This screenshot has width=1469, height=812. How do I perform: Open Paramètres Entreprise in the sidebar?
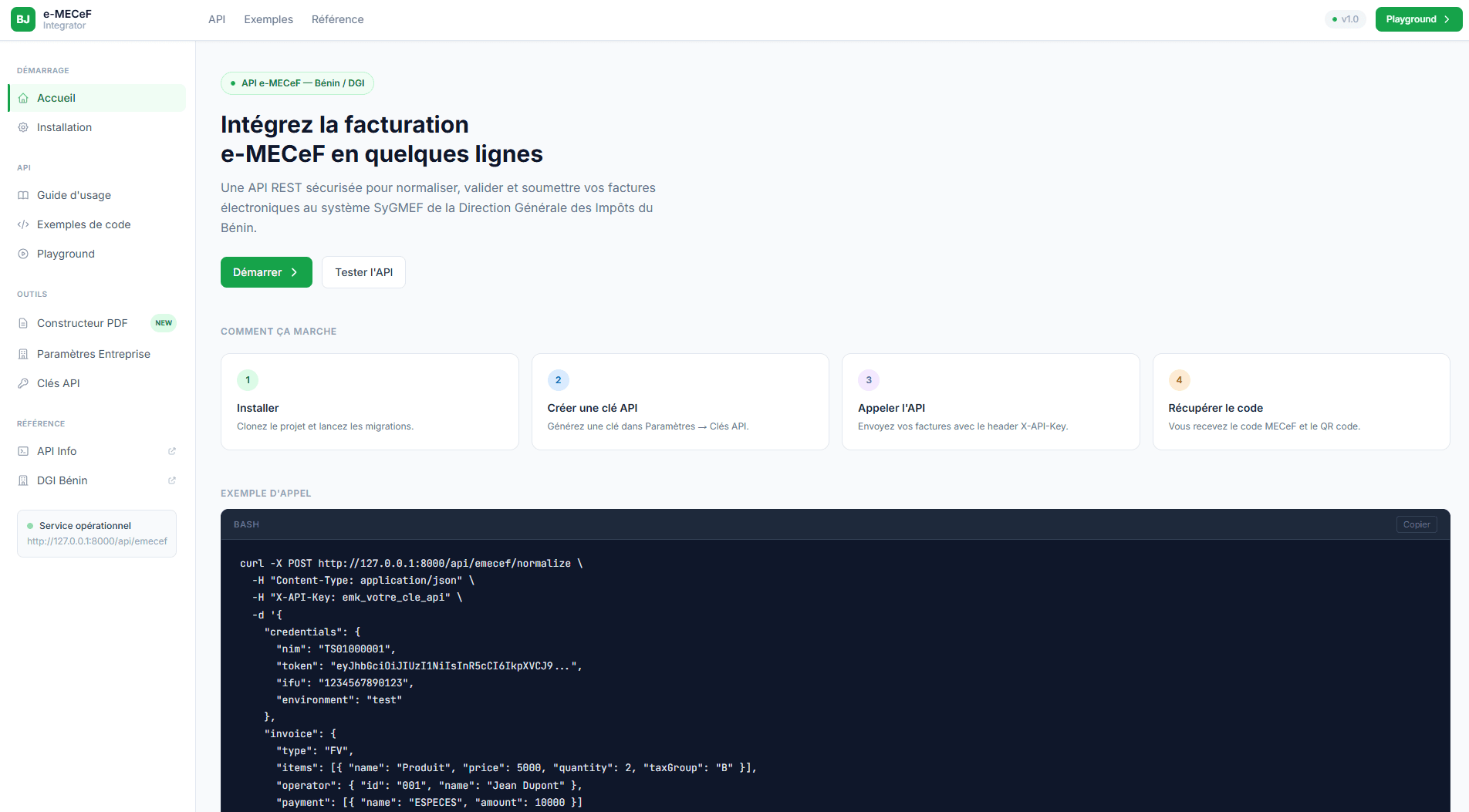click(96, 354)
